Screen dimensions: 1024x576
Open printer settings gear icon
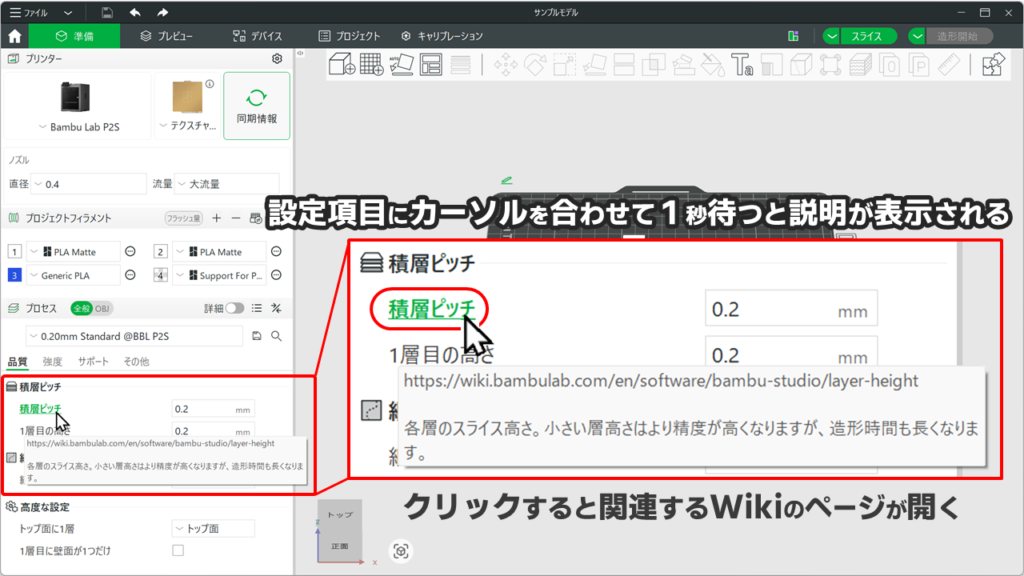click(x=277, y=59)
